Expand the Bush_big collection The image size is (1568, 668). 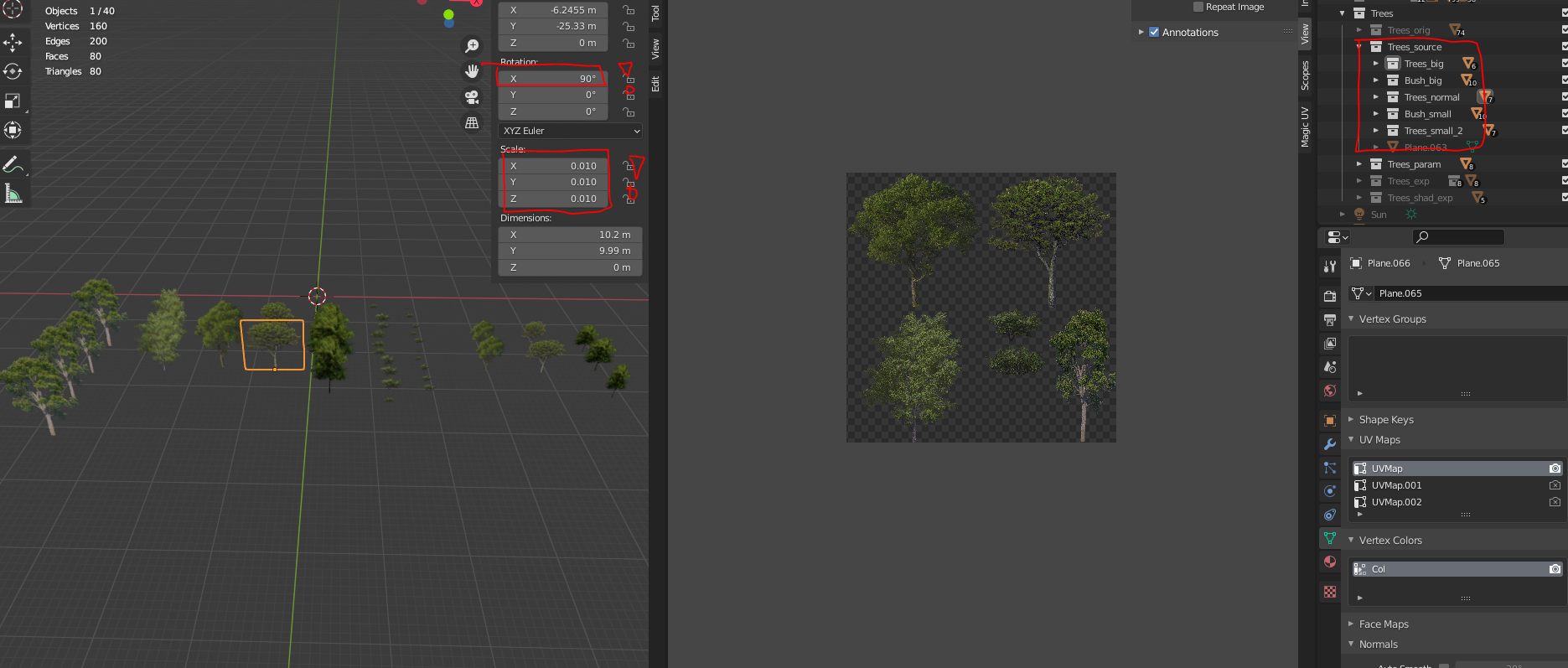1376,80
